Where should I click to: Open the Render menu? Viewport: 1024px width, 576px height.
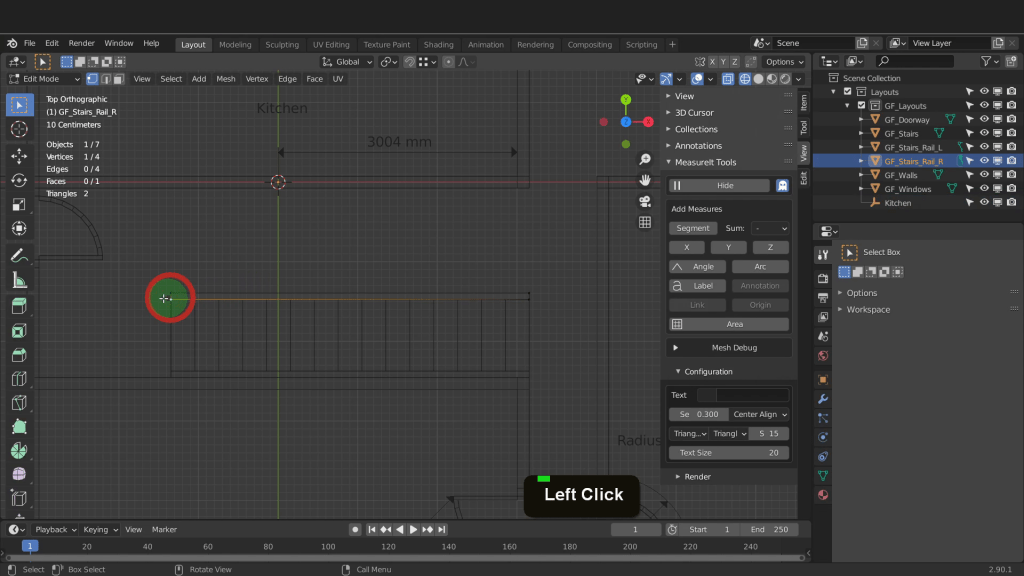point(81,44)
